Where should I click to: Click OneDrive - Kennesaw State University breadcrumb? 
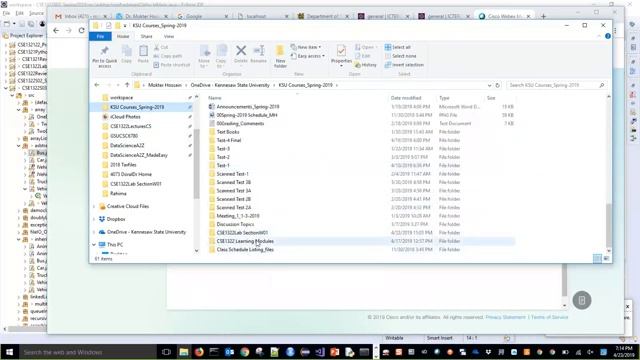coord(230,85)
